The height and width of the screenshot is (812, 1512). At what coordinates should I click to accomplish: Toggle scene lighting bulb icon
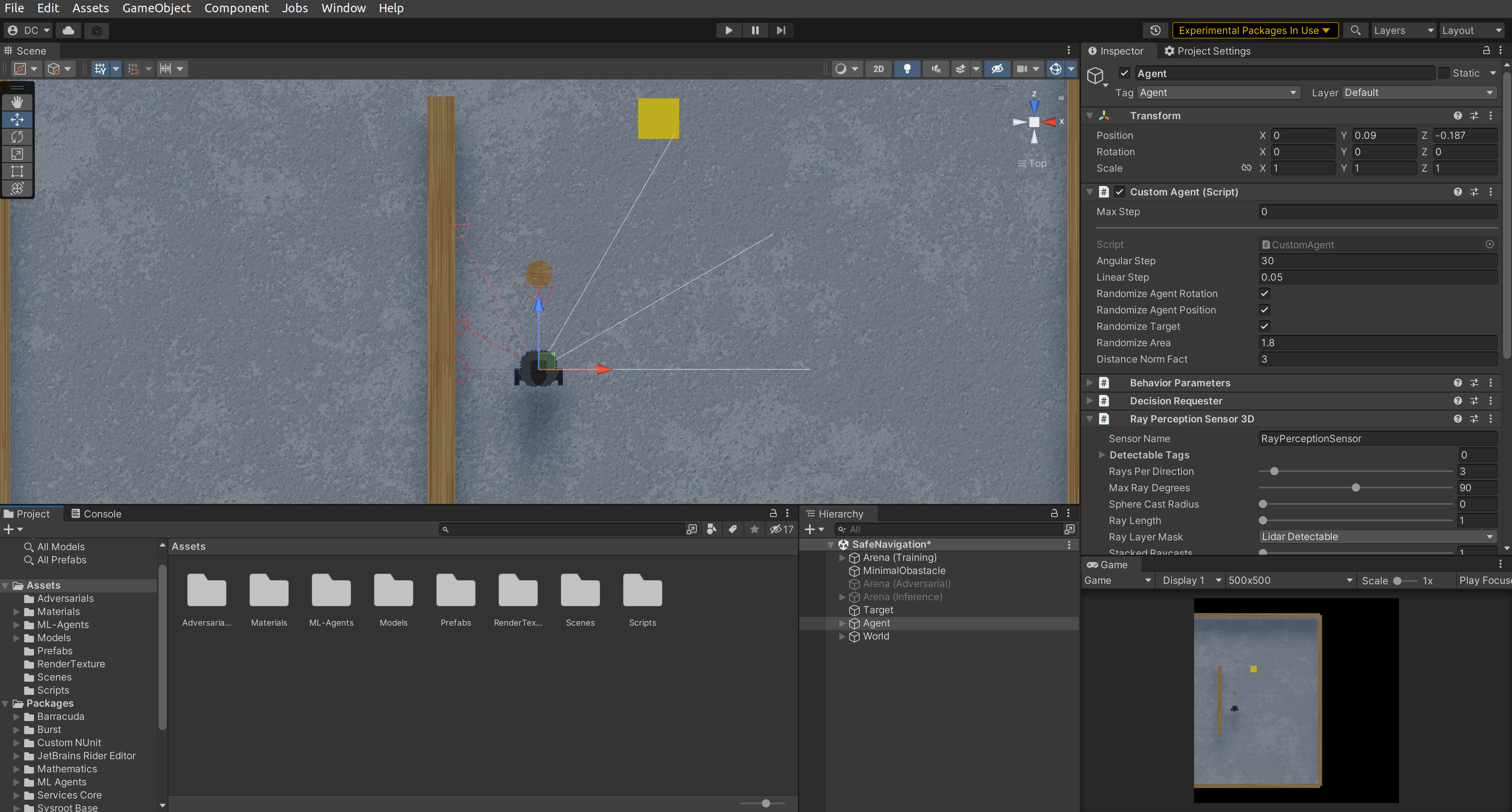[907, 69]
